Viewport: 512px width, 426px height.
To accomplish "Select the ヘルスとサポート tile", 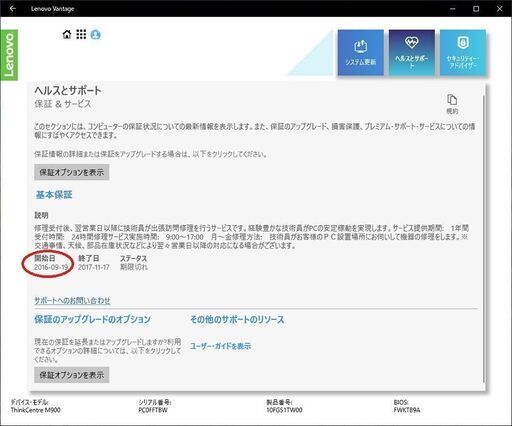I will [412, 53].
